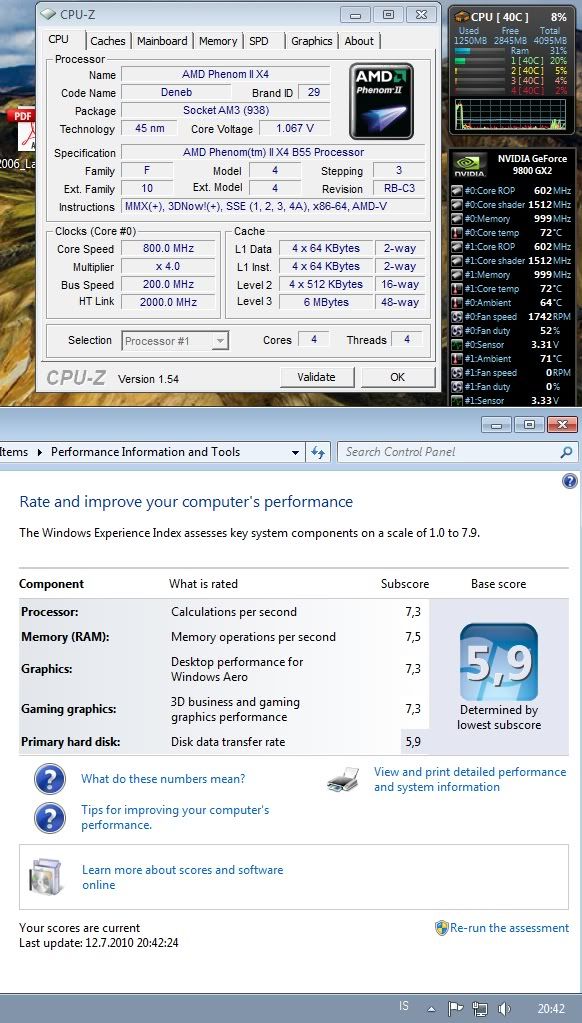Open the SPD tab in CPU-Z

(x=259, y=41)
